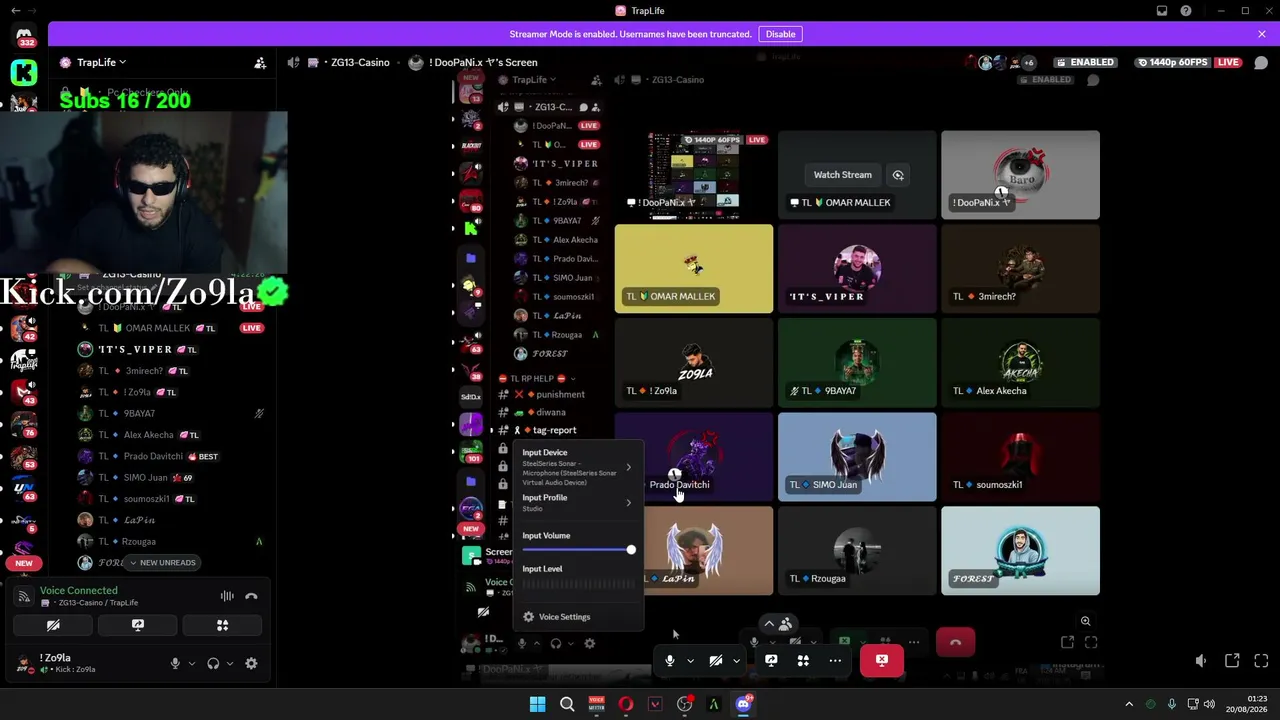Select the SIMO Juan video tile
Image resolution: width=1280 pixels, height=720 pixels.
[857, 457]
